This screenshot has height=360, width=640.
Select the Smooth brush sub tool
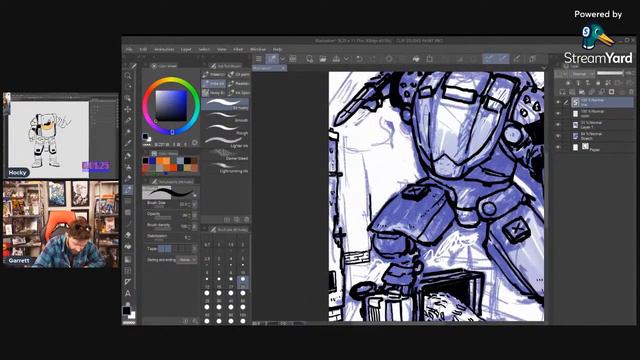(x=226, y=117)
